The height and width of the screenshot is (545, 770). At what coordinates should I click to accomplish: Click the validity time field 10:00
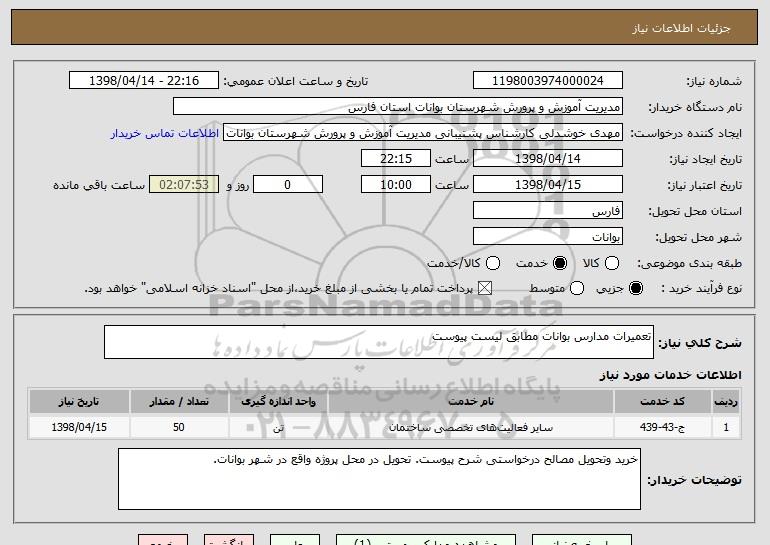coord(396,185)
